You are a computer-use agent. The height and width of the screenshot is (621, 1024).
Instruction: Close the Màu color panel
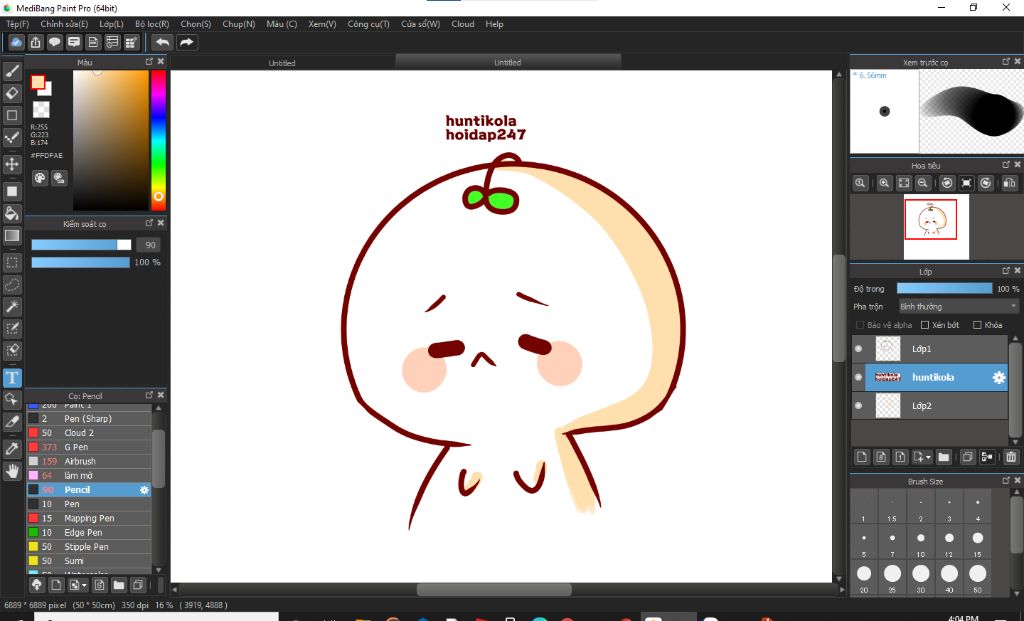(x=161, y=61)
